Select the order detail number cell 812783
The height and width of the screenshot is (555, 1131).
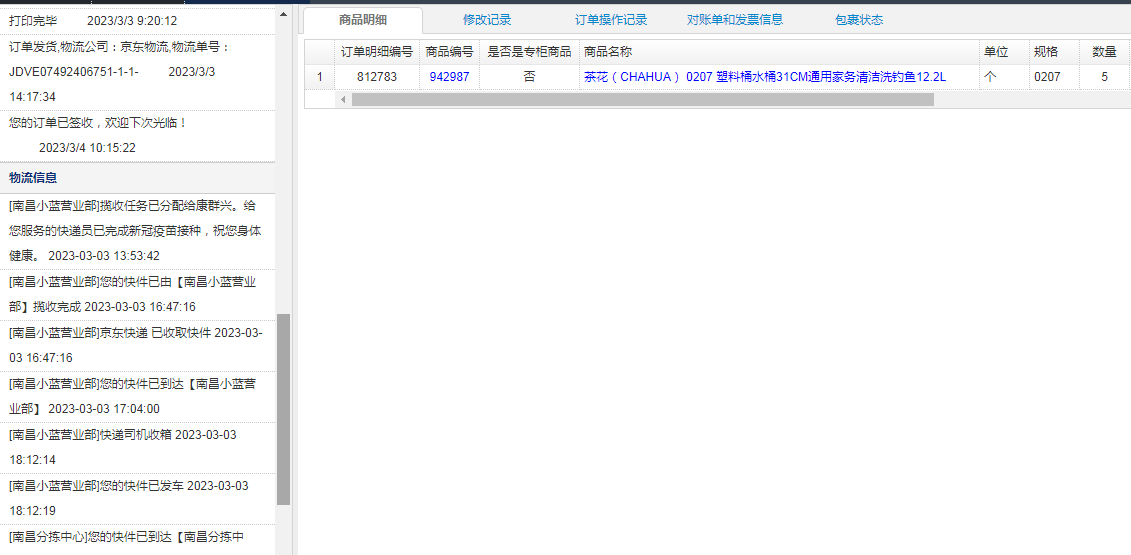coord(377,77)
